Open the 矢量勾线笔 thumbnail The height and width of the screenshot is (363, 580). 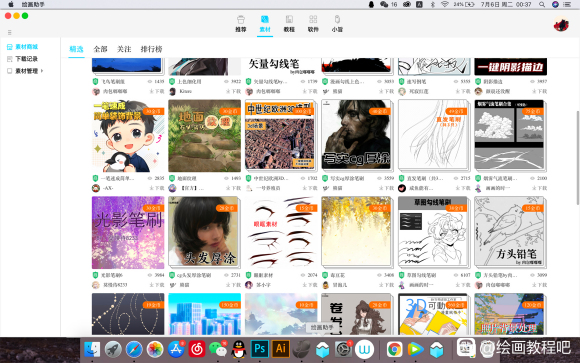[x=281, y=66]
